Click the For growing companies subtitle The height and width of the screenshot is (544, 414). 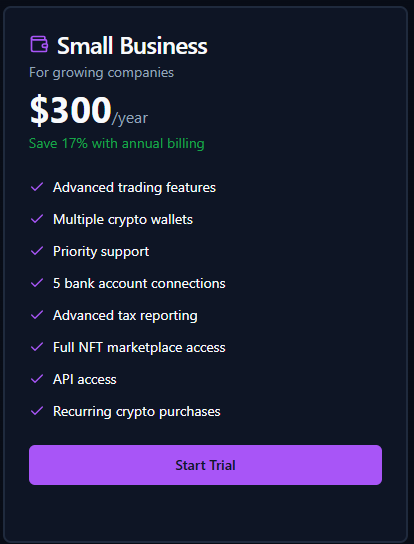[101, 73]
